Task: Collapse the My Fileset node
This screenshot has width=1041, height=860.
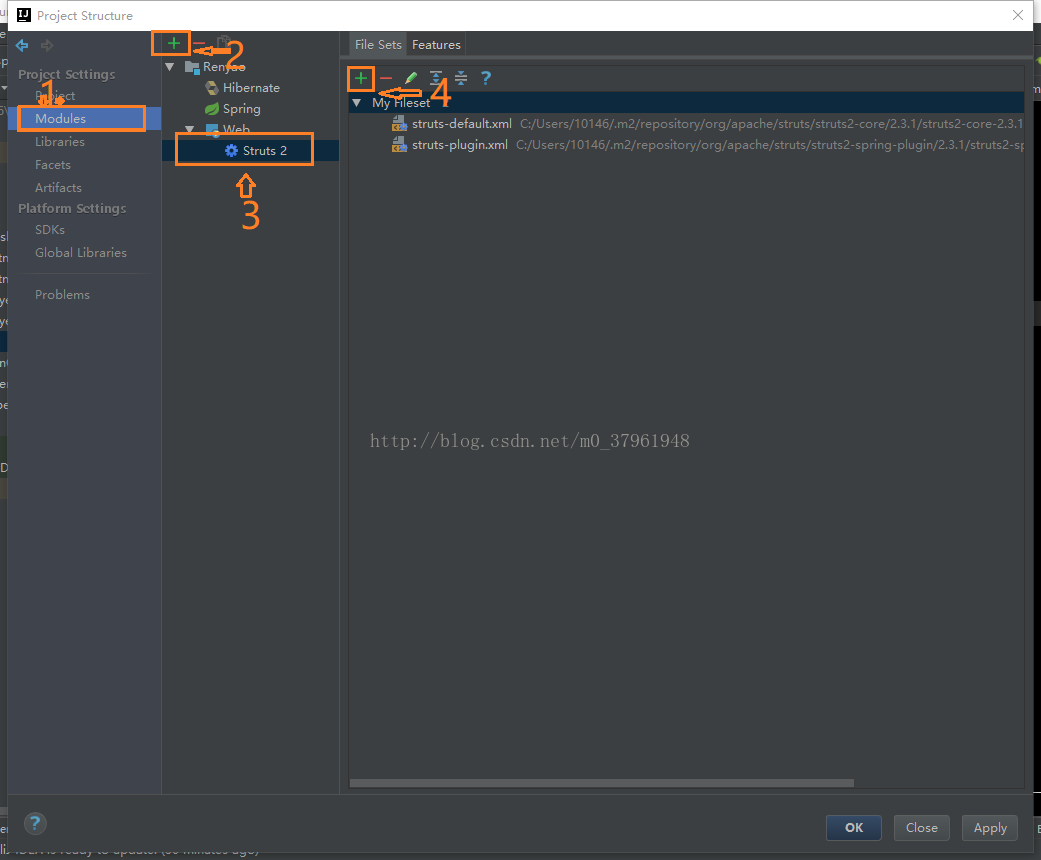Action: coord(357,103)
